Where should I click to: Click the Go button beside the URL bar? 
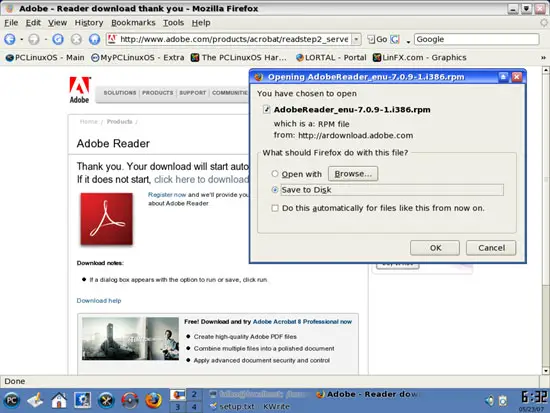pos(377,39)
